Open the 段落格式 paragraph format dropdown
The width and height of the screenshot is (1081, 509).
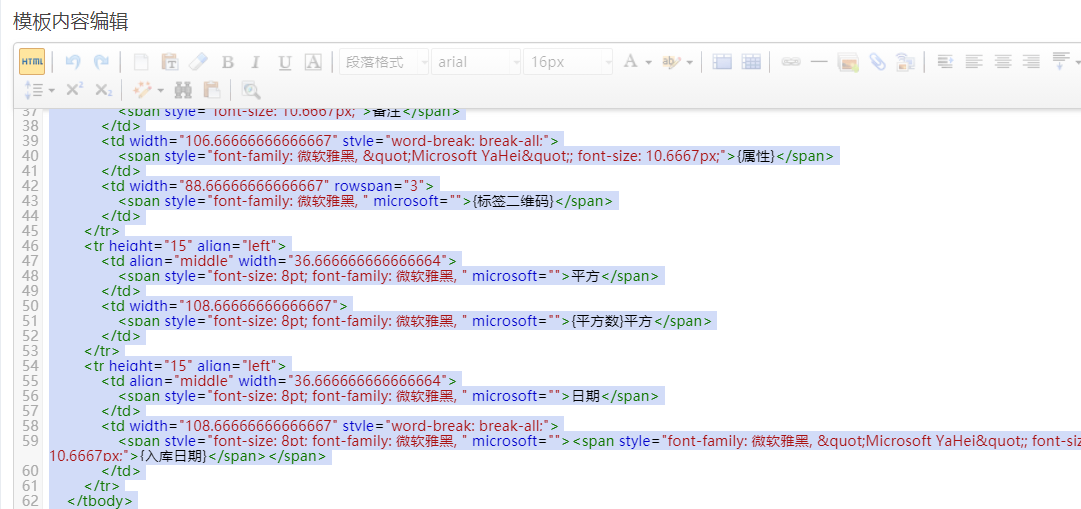coord(384,62)
